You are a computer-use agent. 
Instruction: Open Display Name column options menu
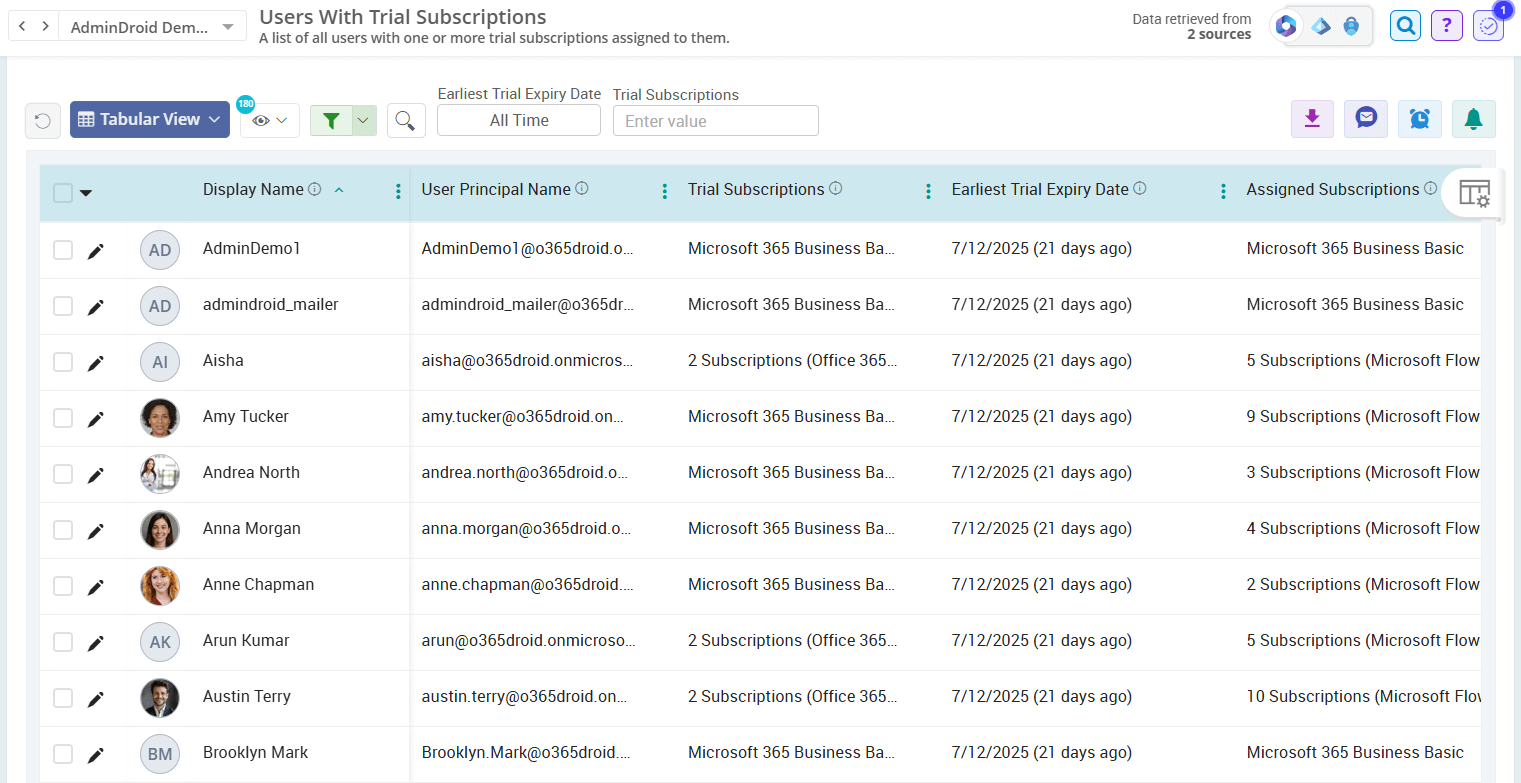point(398,190)
